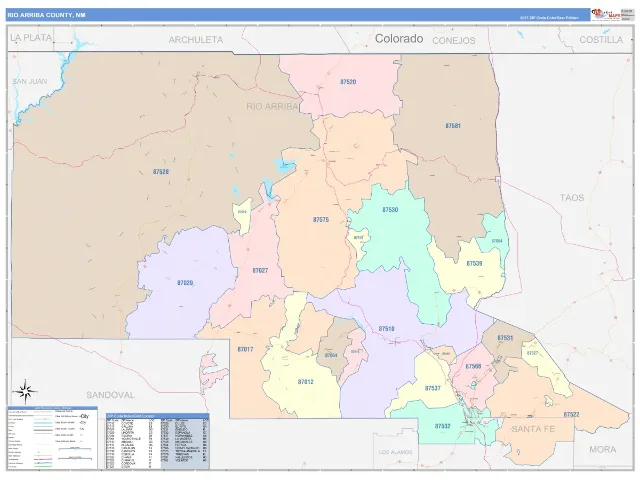The image size is (640, 480).
Task: Open the ZIP Code index table
Action: [158, 442]
